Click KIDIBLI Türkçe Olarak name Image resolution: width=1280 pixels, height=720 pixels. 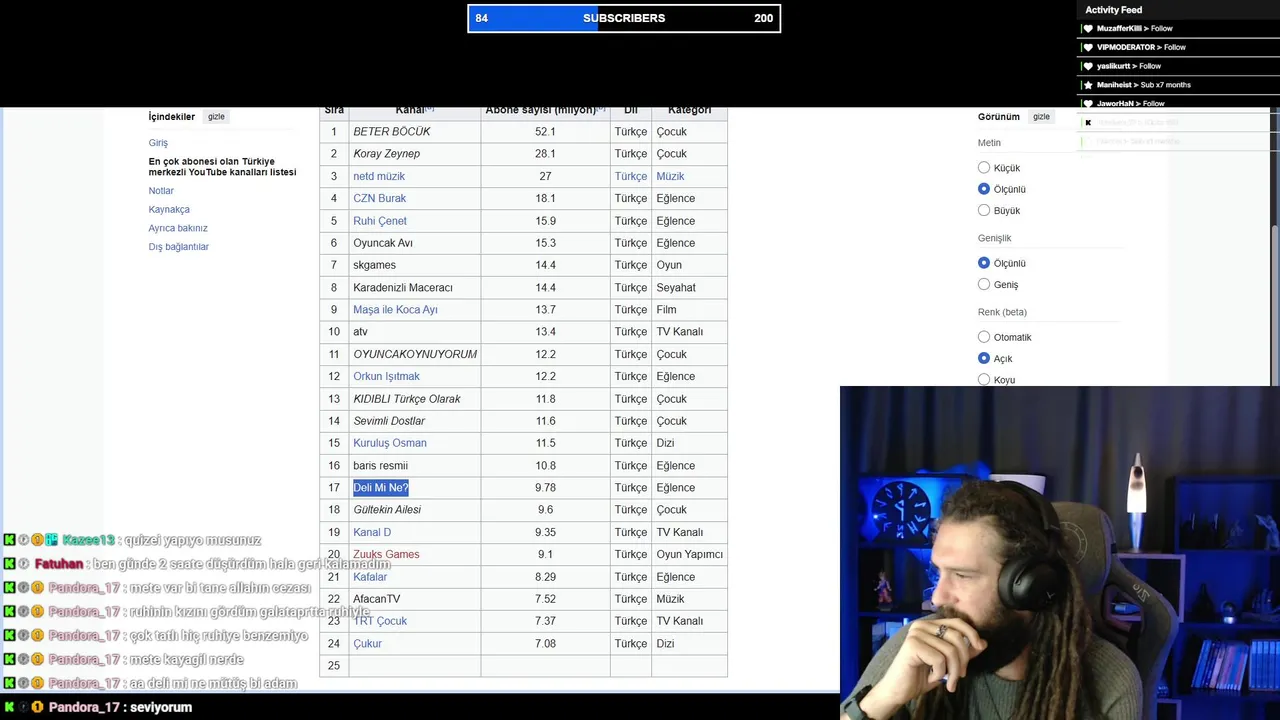point(407,399)
